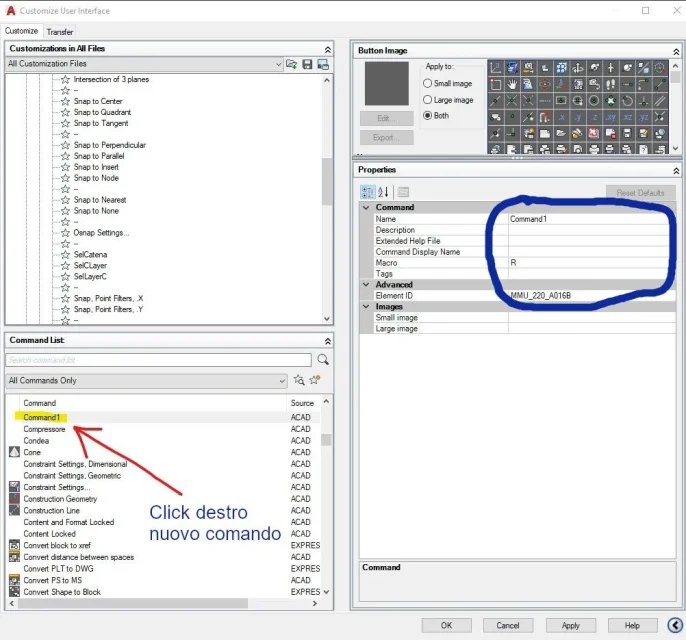This screenshot has height=640, width=686.
Task: Collapse the Customizations in All Files panel
Action: (x=327, y=49)
